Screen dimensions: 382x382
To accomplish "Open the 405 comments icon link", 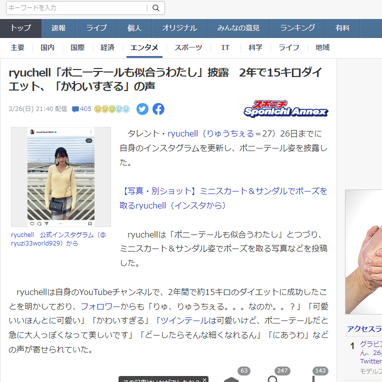I will tap(81, 109).
